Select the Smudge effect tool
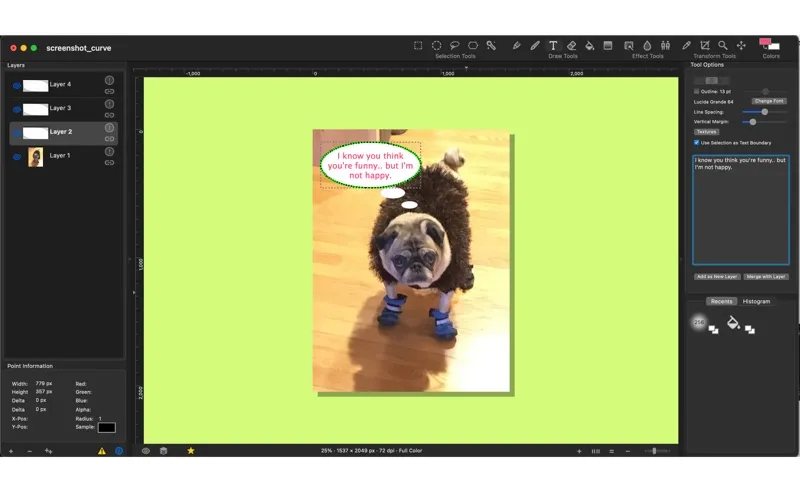 pyautogui.click(x=629, y=45)
